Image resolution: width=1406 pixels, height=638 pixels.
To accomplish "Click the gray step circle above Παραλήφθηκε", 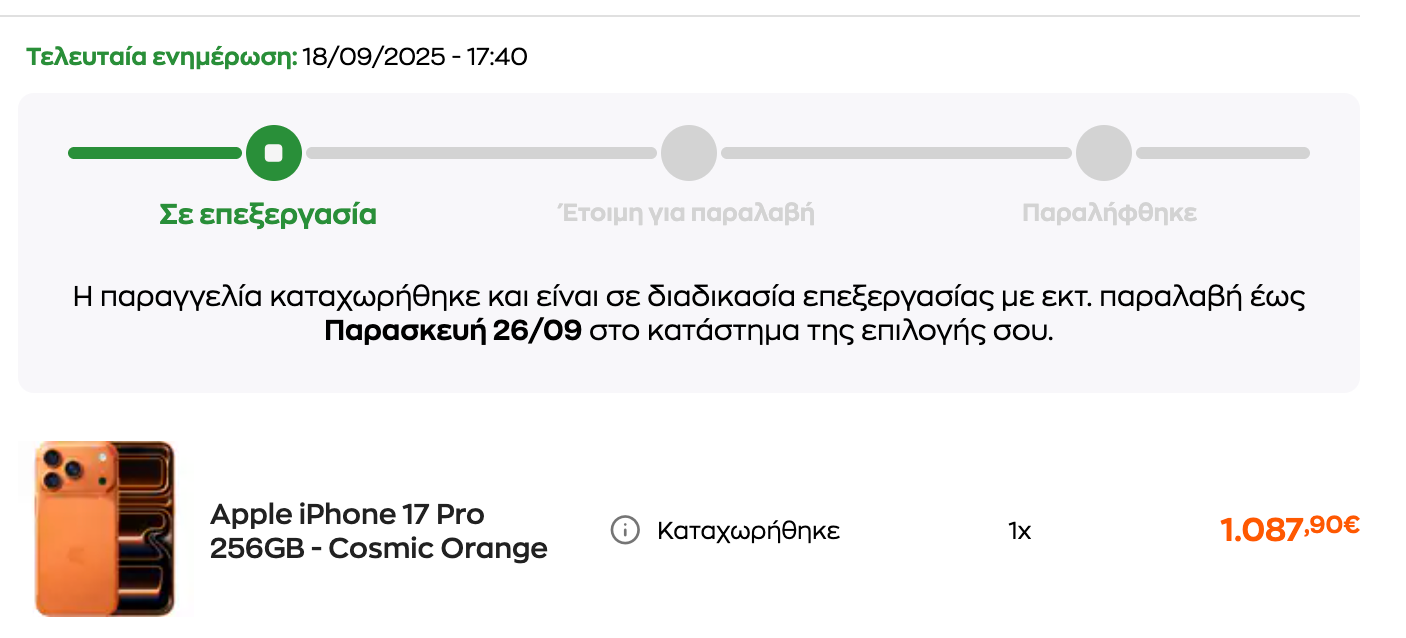I will pyautogui.click(x=1104, y=153).
